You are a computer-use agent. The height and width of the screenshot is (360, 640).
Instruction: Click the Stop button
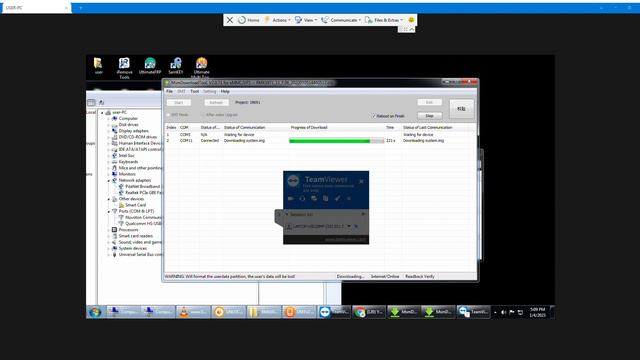(429, 116)
